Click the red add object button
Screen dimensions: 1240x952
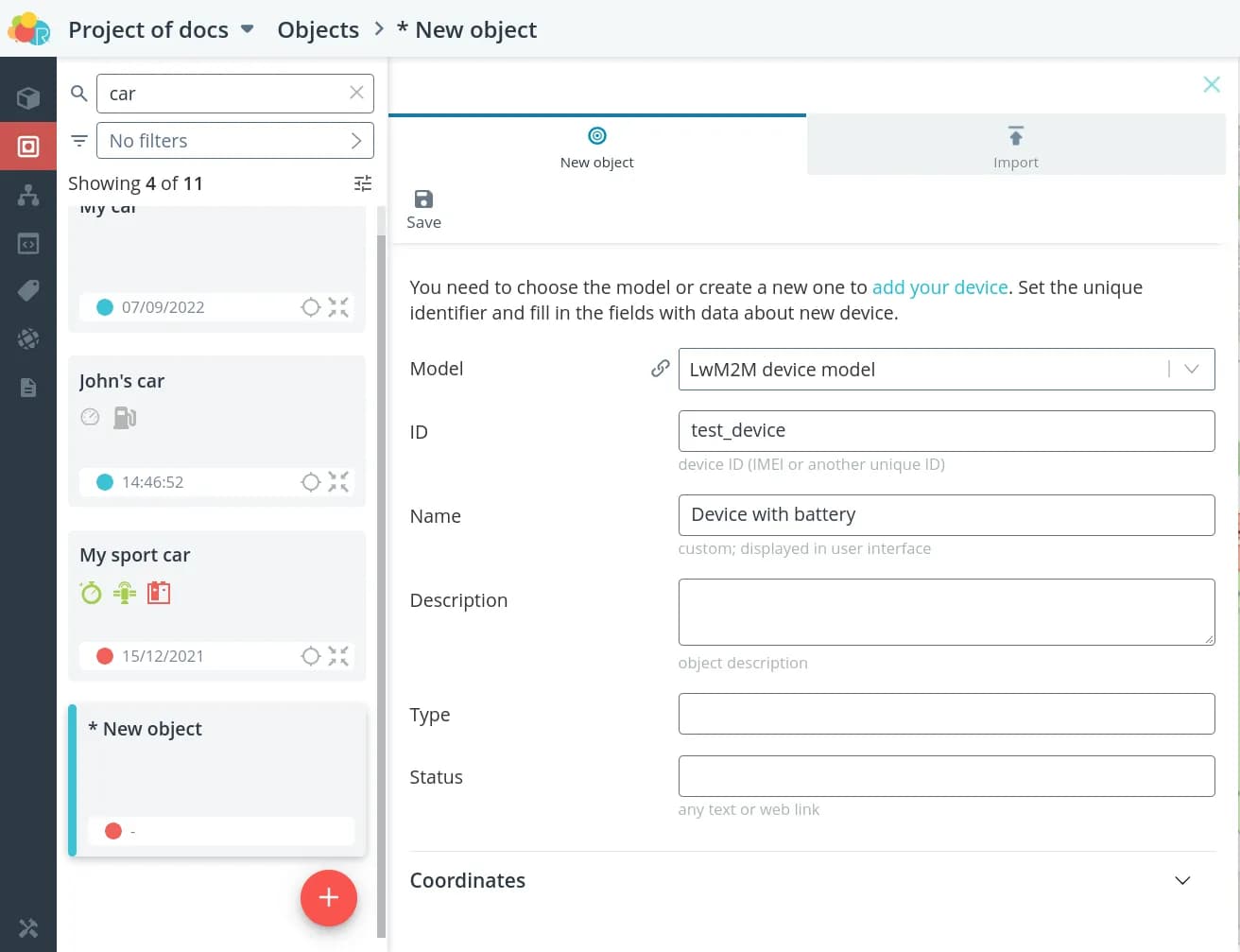[328, 897]
